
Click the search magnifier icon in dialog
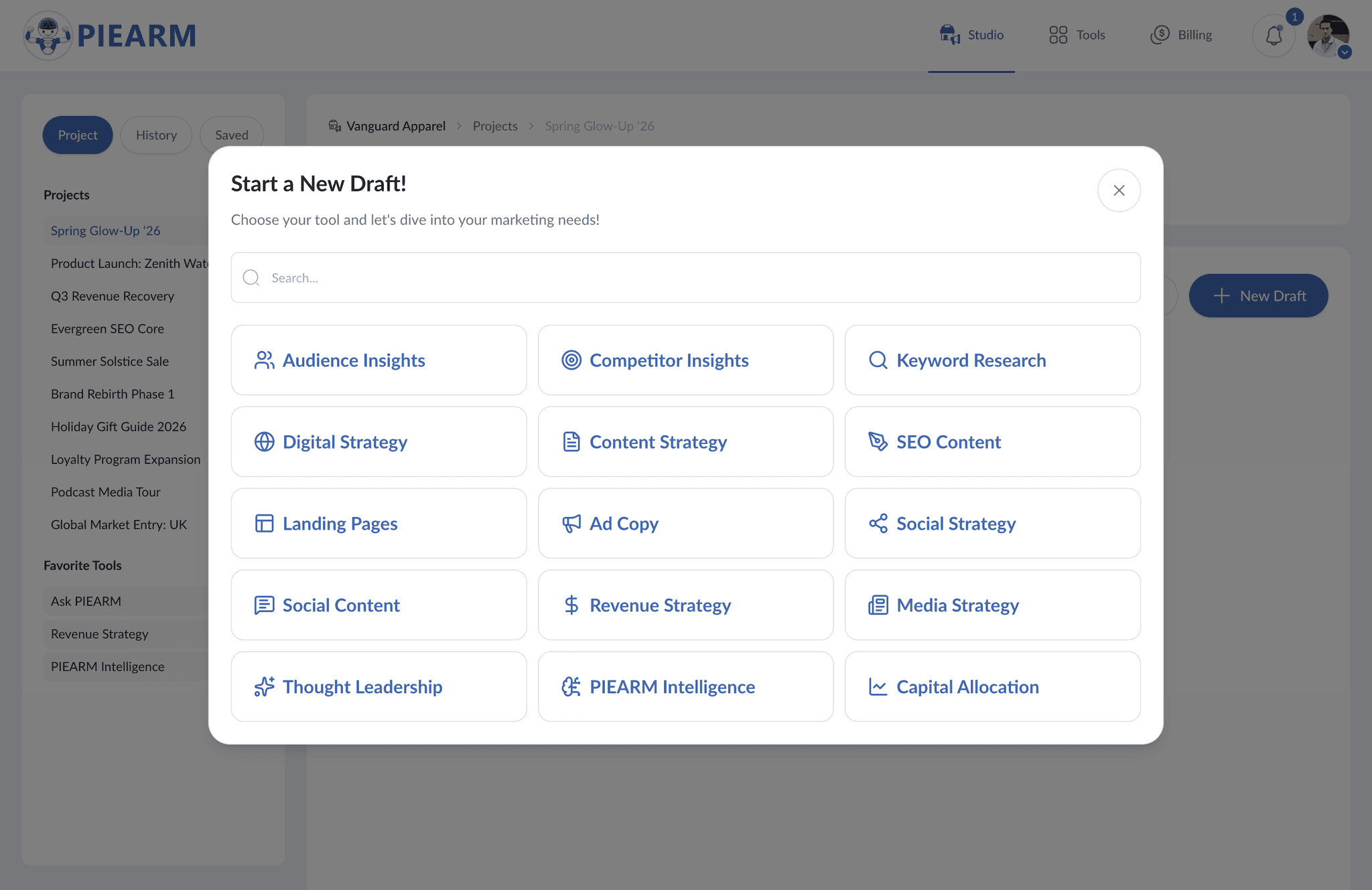click(x=251, y=278)
